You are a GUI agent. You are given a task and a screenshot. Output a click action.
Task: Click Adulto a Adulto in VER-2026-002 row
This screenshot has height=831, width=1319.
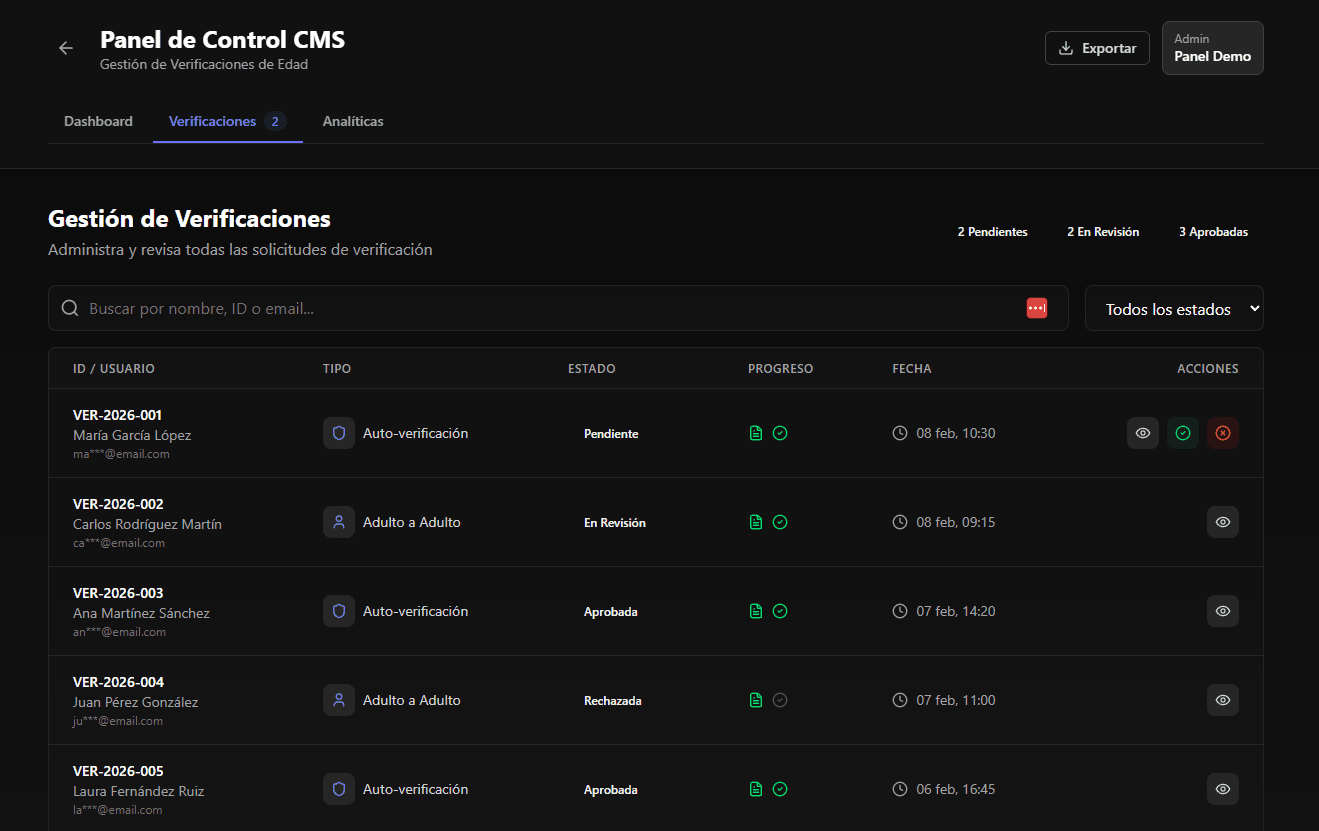click(x=412, y=522)
